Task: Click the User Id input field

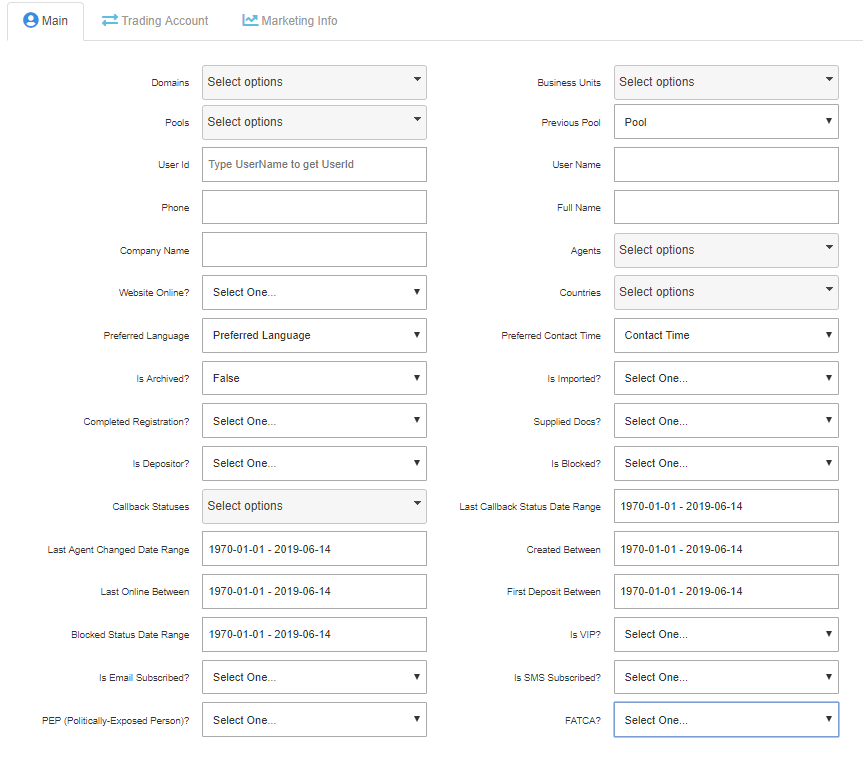Action: point(314,164)
